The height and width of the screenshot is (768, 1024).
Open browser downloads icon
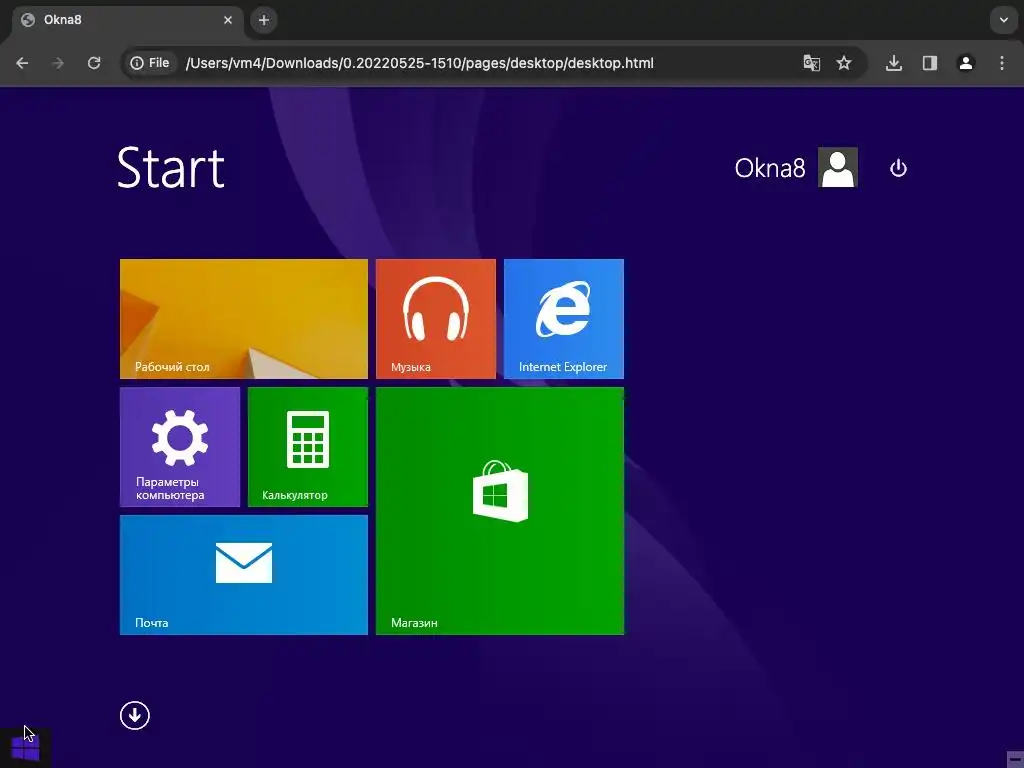[x=894, y=63]
